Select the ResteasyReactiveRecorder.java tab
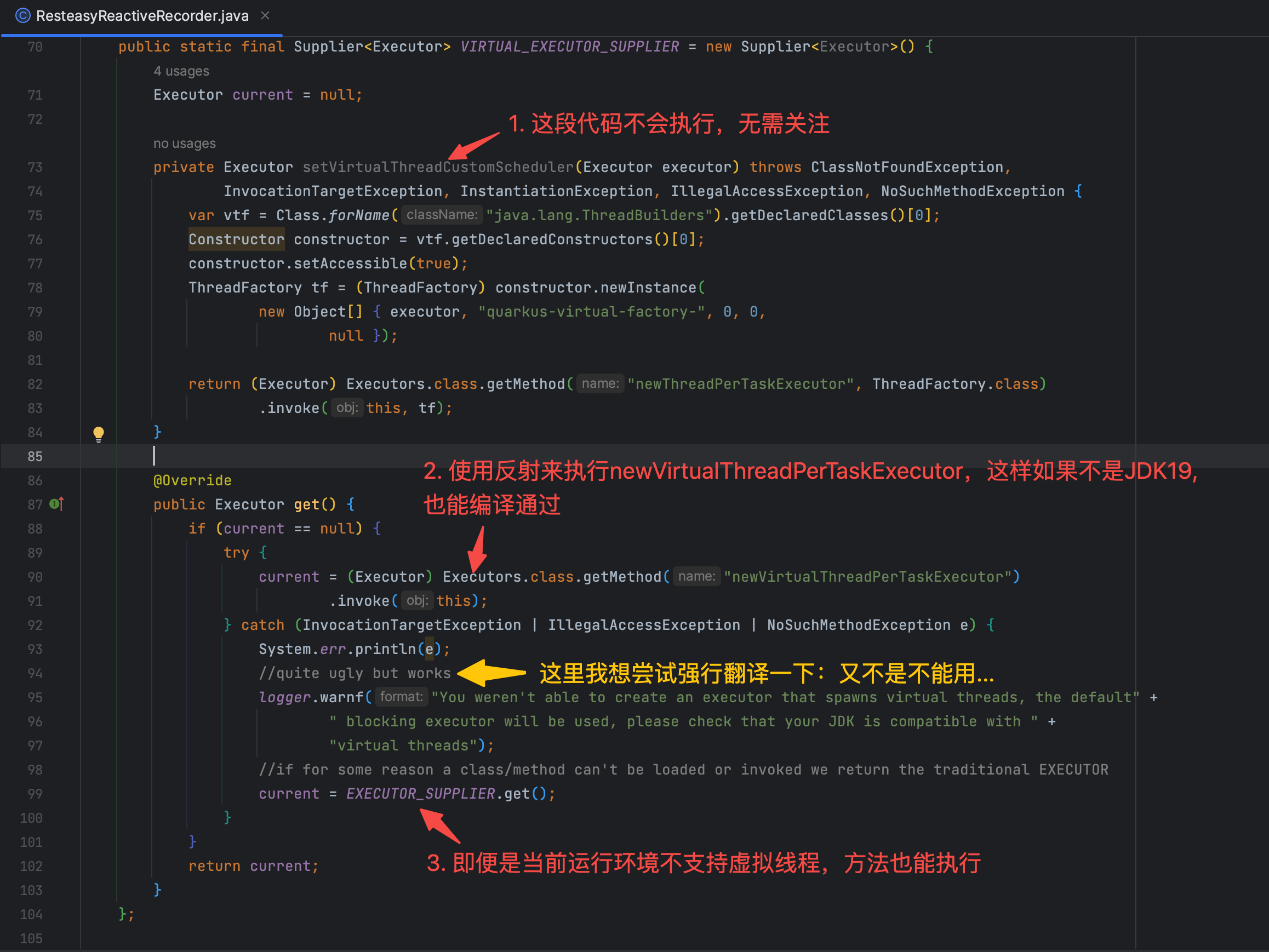Screen dimensions: 1269x952 tap(142, 15)
